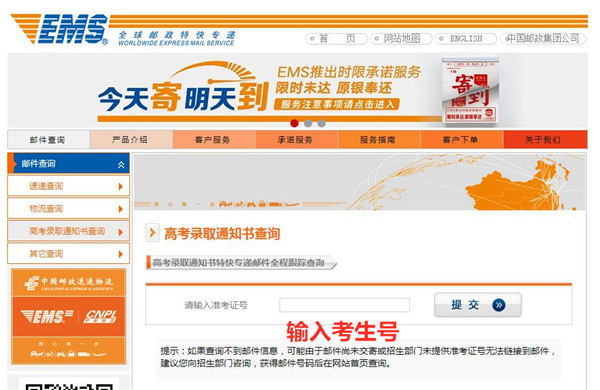Screen dimensions: 600x390
Task: Click the double-arrow icon on 提交 button
Action: 499,305
